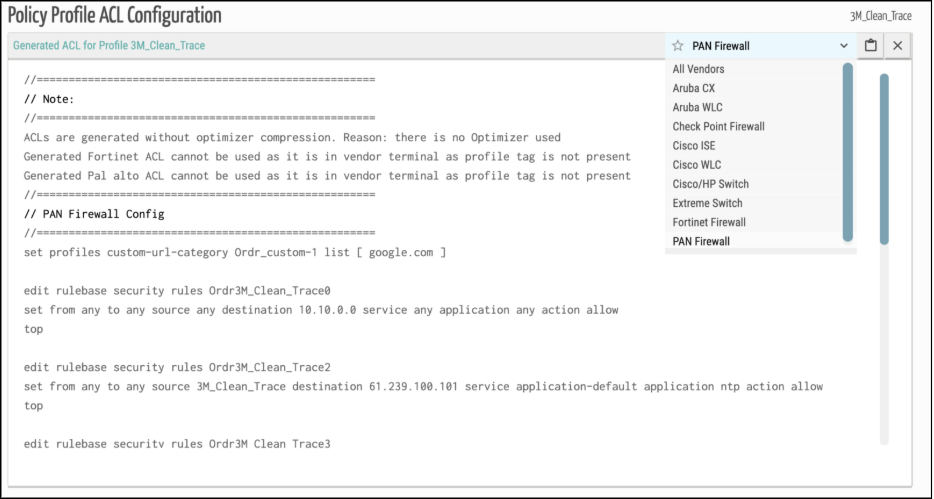The height and width of the screenshot is (499, 934).
Task: Select the Fortinet Firewall option
Action: [709, 222]
